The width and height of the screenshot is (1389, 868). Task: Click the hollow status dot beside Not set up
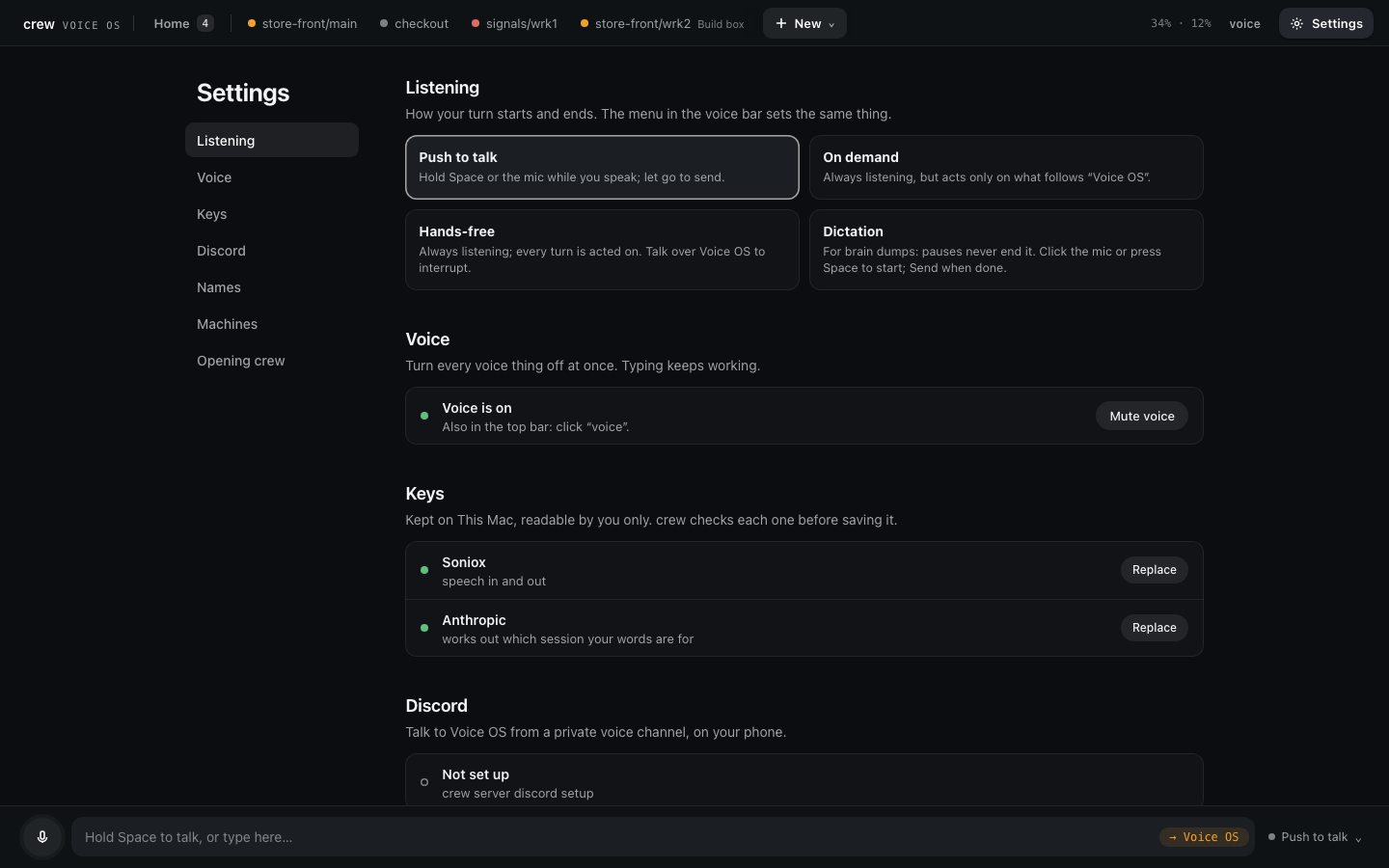[424, 782]
